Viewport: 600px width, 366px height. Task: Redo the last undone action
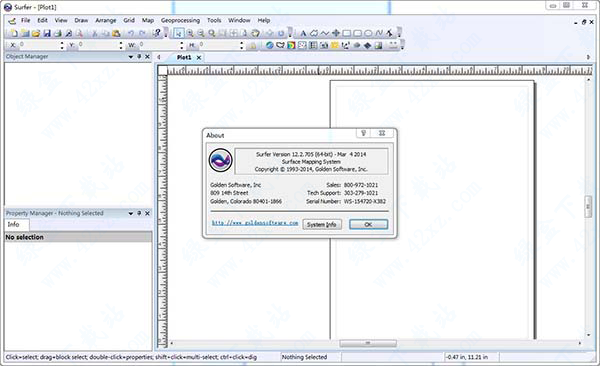[142, 33]
